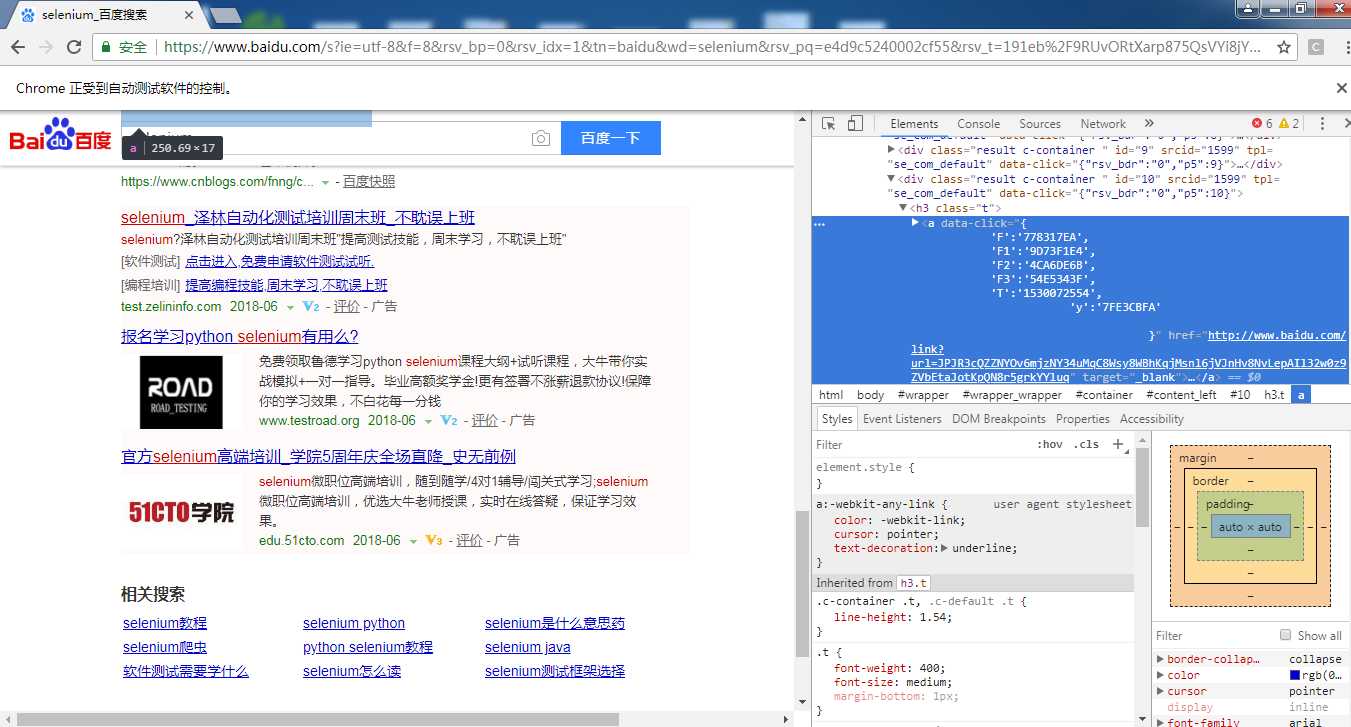Expand the div id="9" DOM node

point(891,150)
